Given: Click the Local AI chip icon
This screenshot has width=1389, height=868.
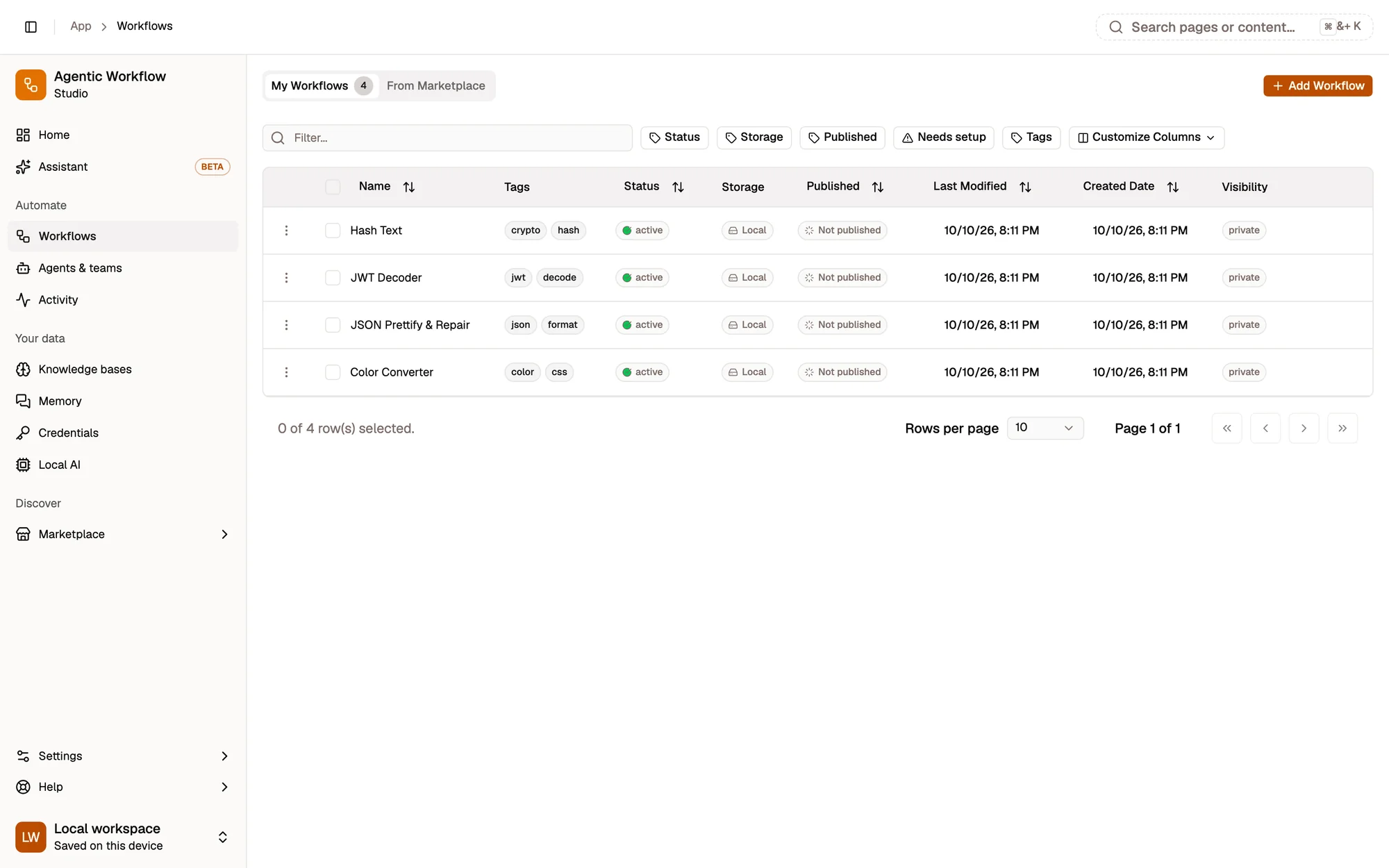Looking at the screenshot, I should pyautogui.click(x=23, y=465).
